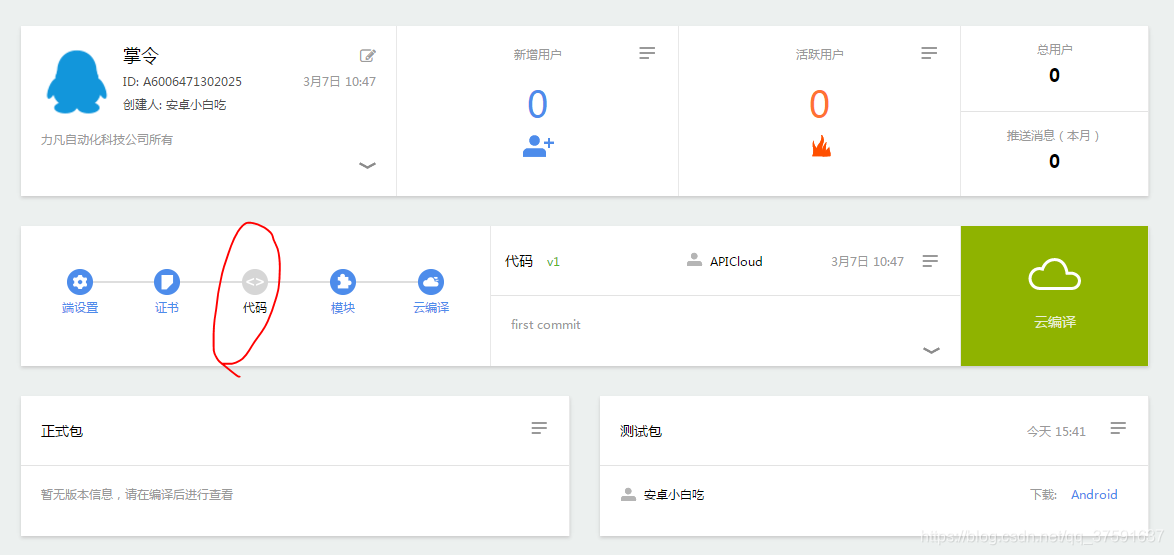Click the green 云编译 button
This screenshot has width=1174, height=555.
pos(1054,296)
